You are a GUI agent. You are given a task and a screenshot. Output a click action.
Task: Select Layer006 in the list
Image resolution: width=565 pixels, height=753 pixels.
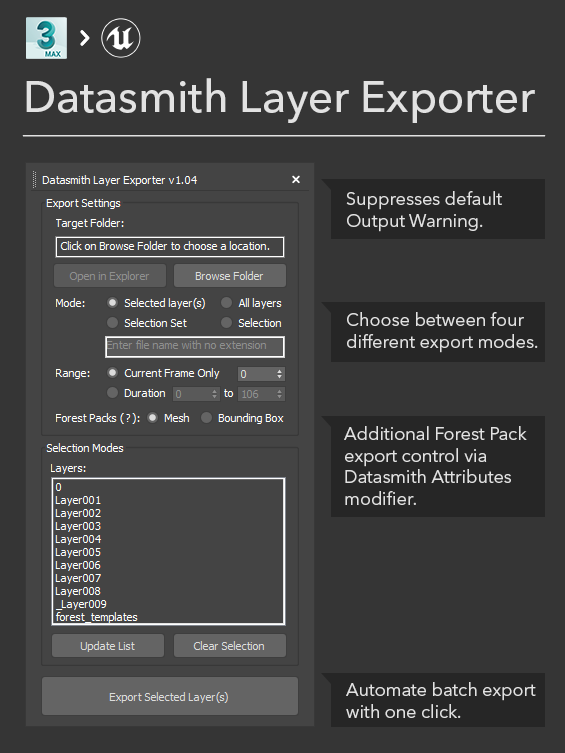168,565
